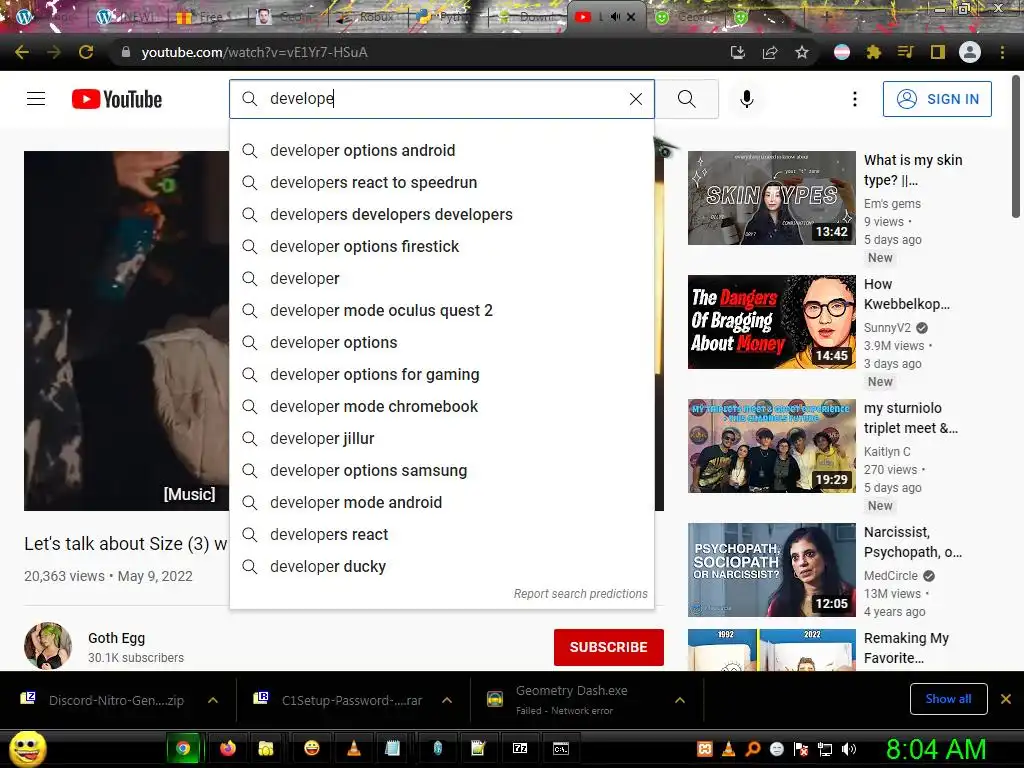Click 'Report search predictions' link

coord(580,594)
